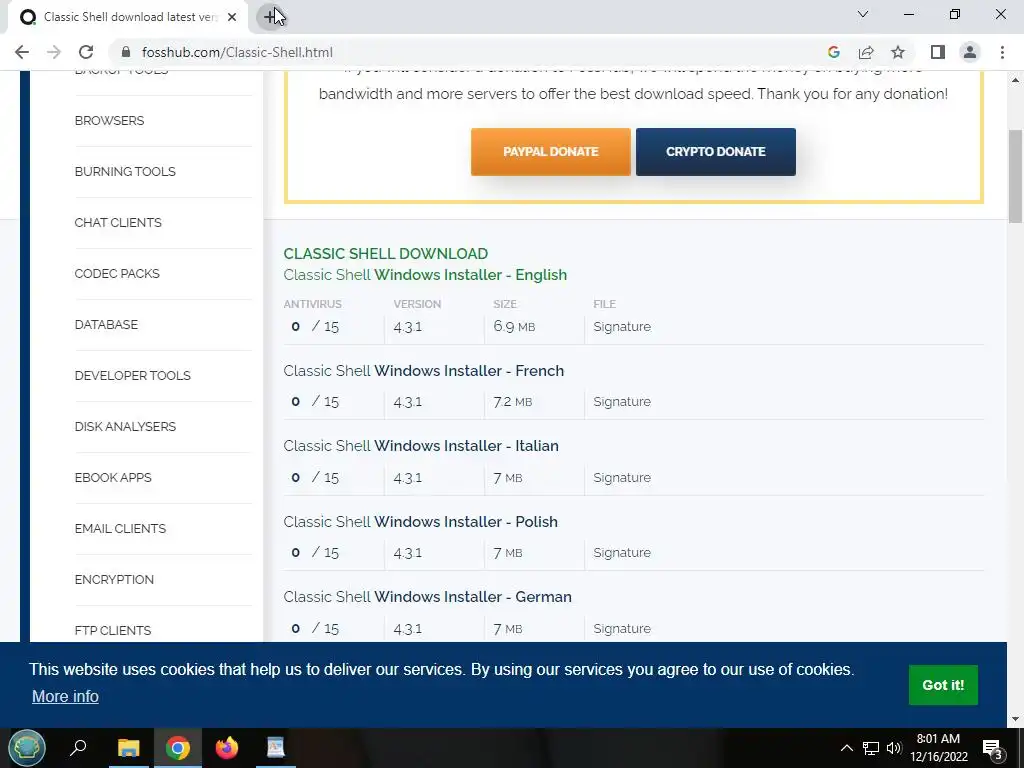Open the browser side panel icon

pos(938,52)
